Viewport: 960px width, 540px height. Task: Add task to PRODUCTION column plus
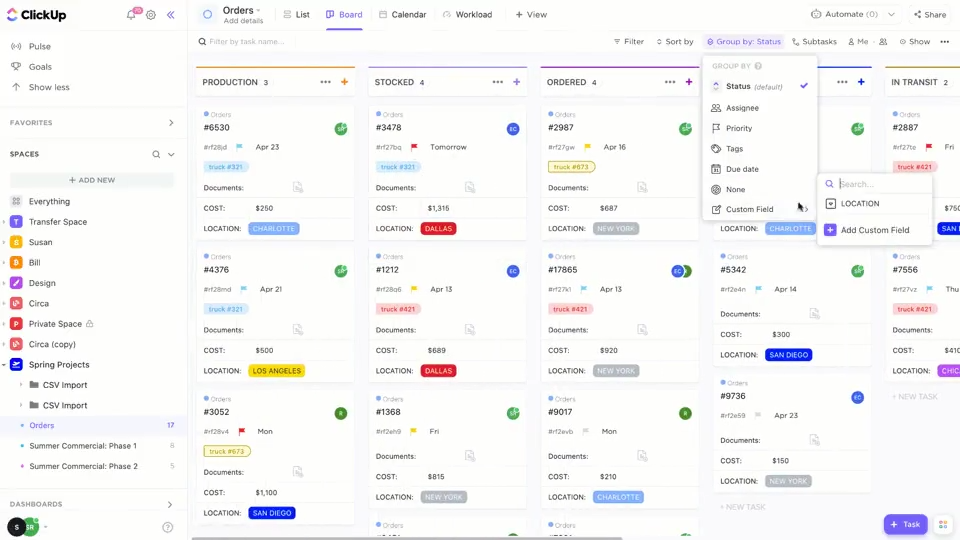[x=345, y=82]
